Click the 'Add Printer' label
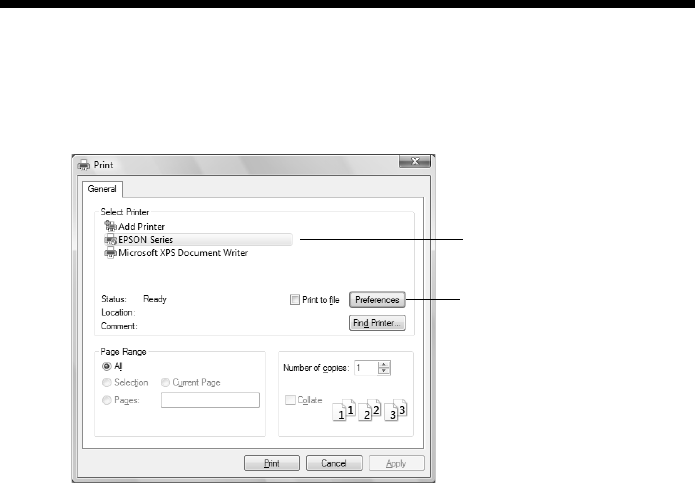Screen dimensions: 695x483 point(141,226)
